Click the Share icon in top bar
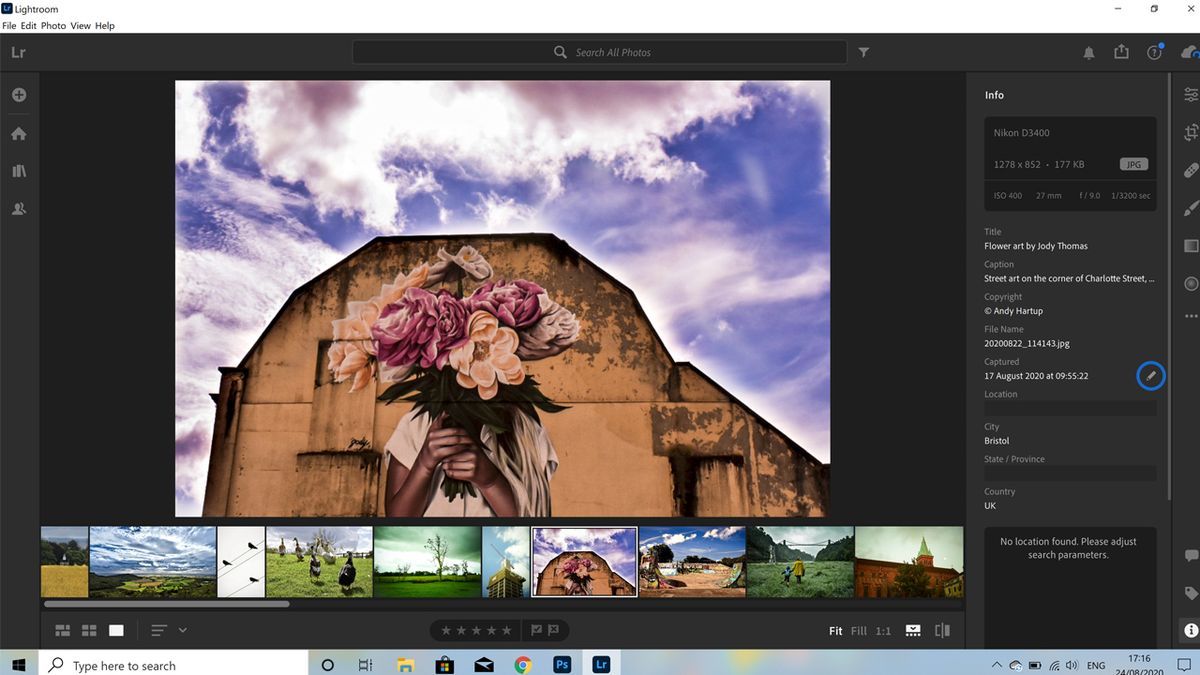Viewport: 1200px width, 675px height. 1121,52
